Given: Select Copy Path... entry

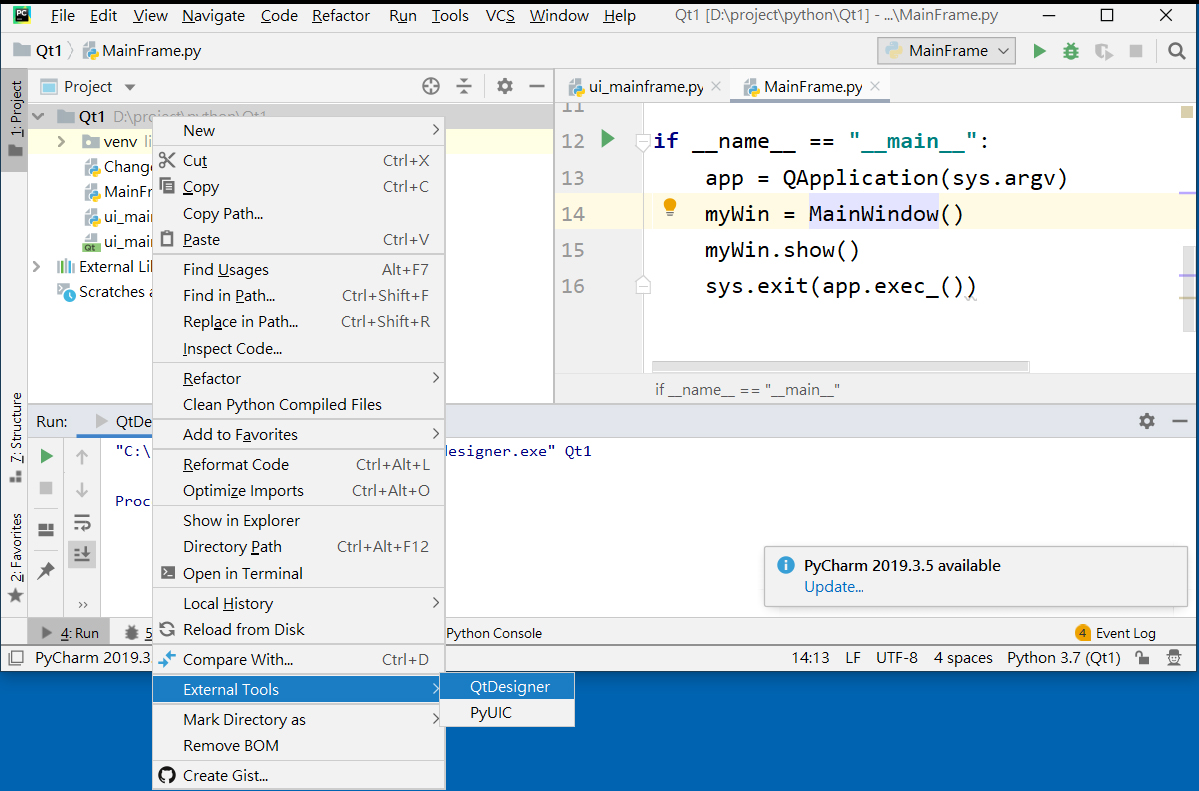Looking at the screenshot, I should tap(298, 214).
